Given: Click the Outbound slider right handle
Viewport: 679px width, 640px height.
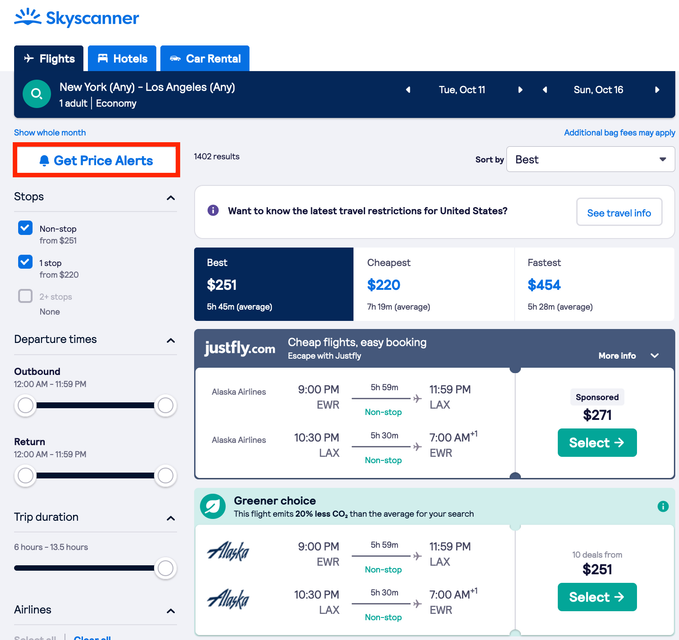Looking at the screenshot, I should (165, 406).
